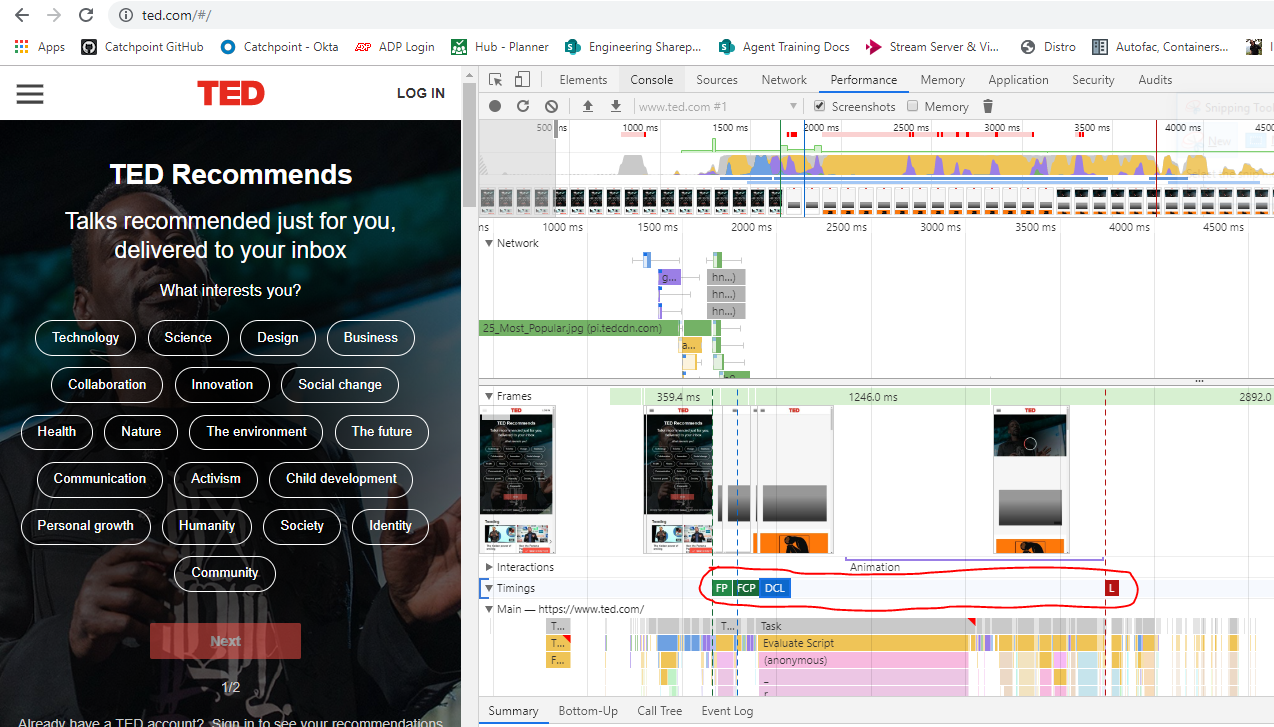1274x727 pixels.
Task: Toggle the Science interest pill
Action: [188, 337]
